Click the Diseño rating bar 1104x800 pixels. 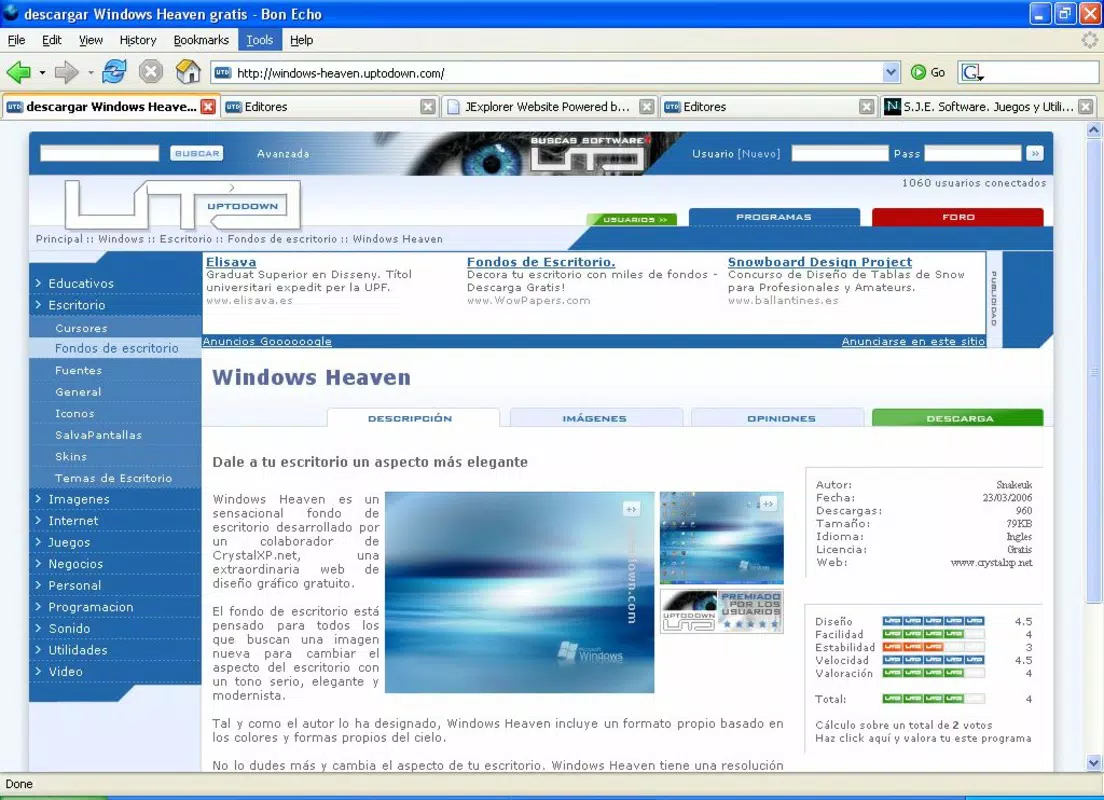pyautogui.click(x=934, y=621)
